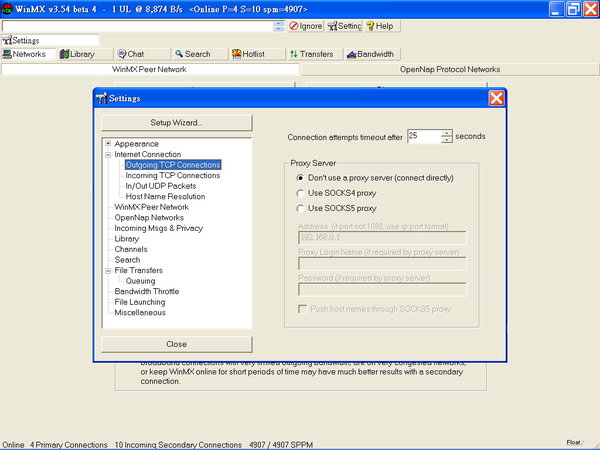Viewport: 600px width, 450px height.
Task: Select Search in settings tree
Action: tap(127, 260)
